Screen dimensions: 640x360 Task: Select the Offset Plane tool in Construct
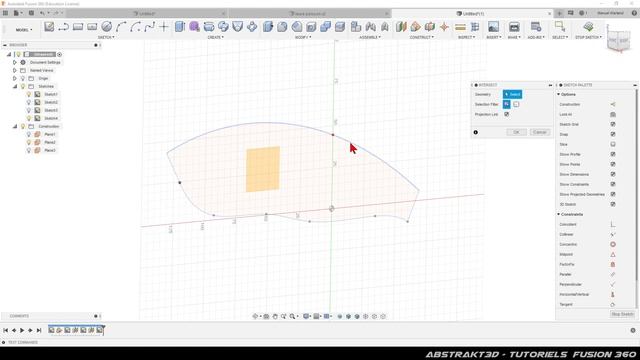pos(401,27)
